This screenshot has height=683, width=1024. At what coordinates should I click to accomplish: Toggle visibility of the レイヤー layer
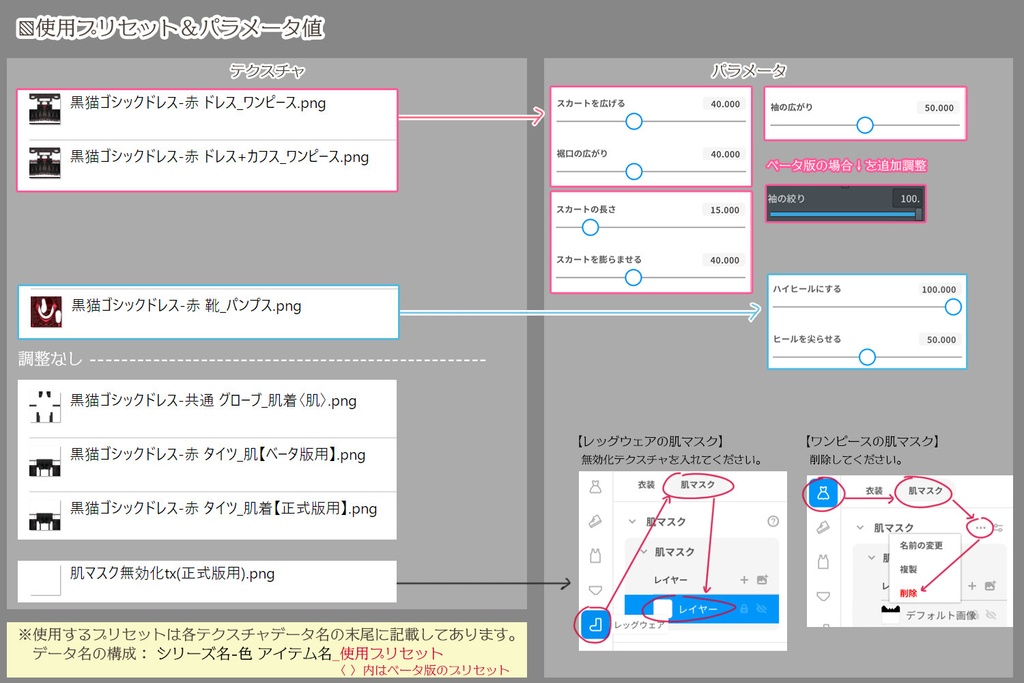(760, 609)
